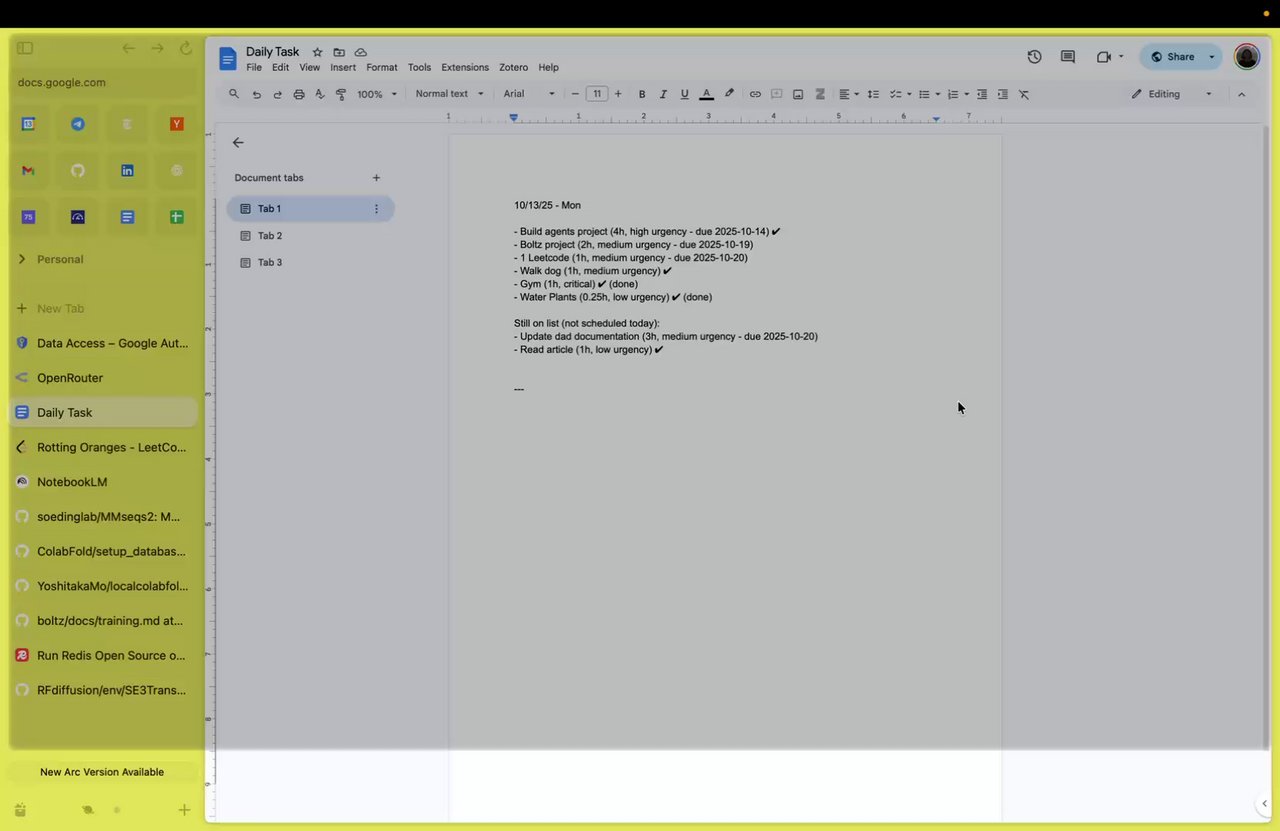Toggle bold formatting
The width and height of the screenshot is (1280, 831).
point(642,94)
